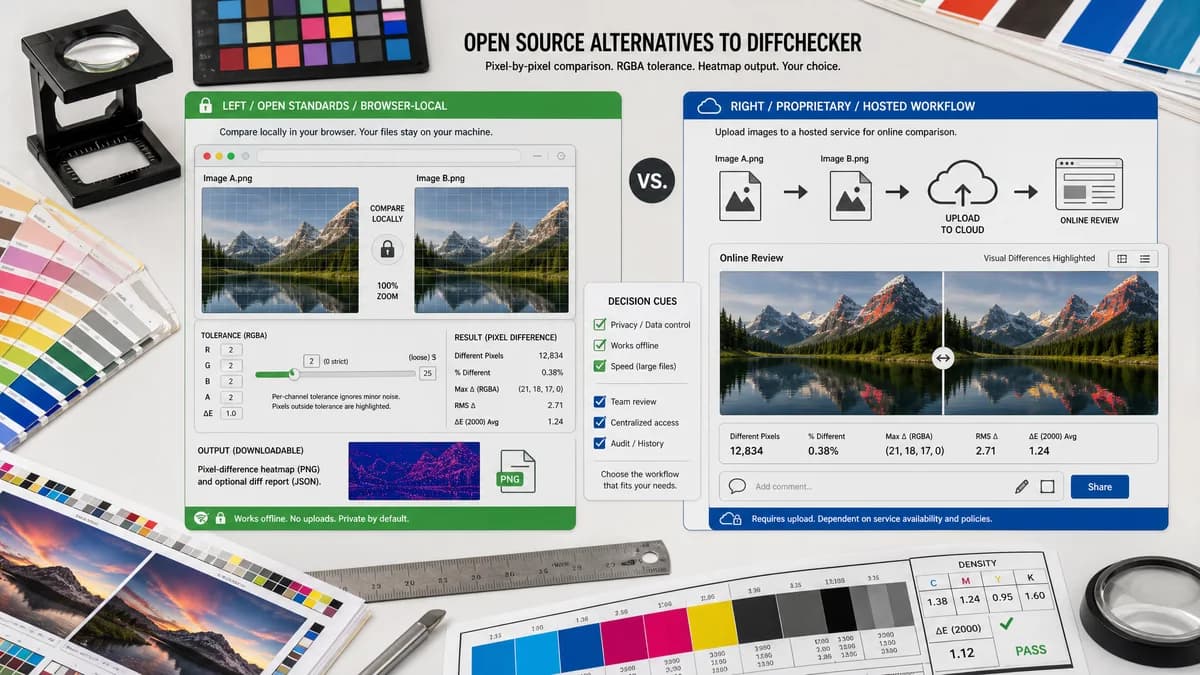Viewport: 1200px width, 675px height.
Task: Select the pencil annotate icon
Action: pyautogui.click(x=1021, y=487)
